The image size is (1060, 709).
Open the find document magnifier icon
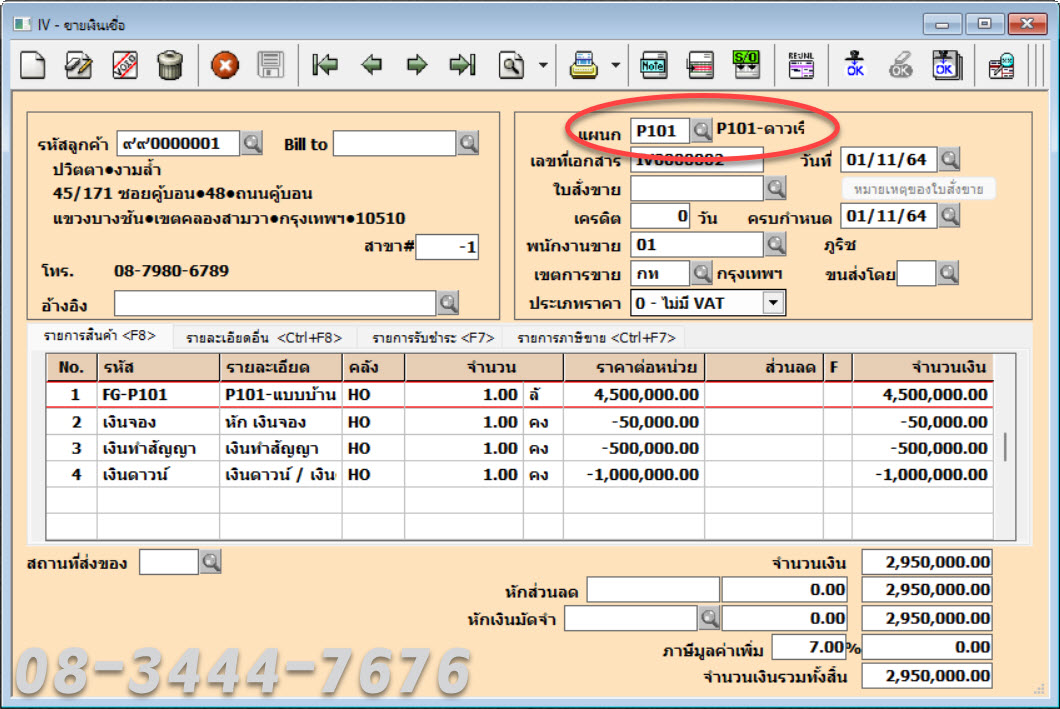[512, 66]
